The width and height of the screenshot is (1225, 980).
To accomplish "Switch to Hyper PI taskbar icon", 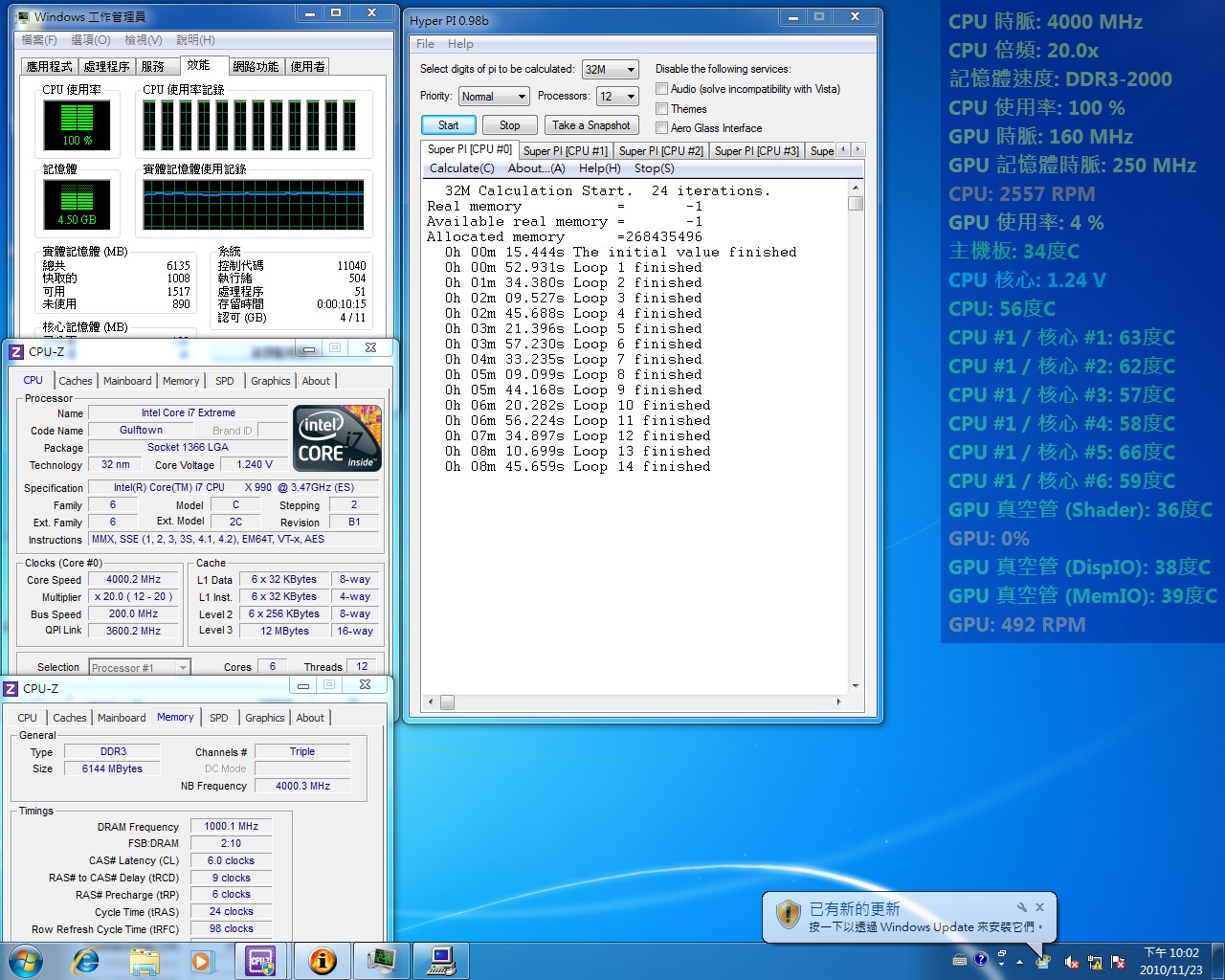I will [x=442, y=960].
